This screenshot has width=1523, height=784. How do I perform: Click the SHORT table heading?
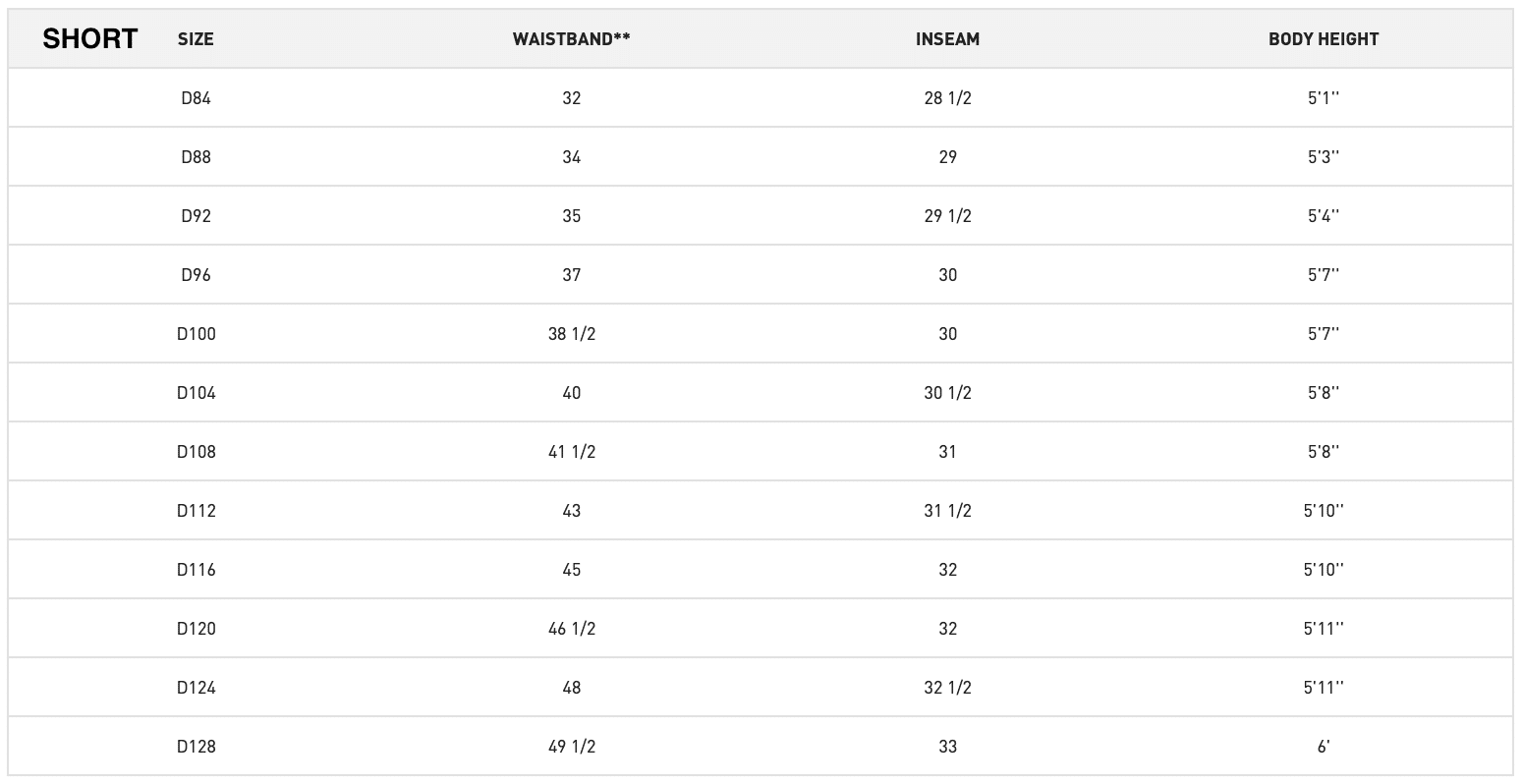89,39
